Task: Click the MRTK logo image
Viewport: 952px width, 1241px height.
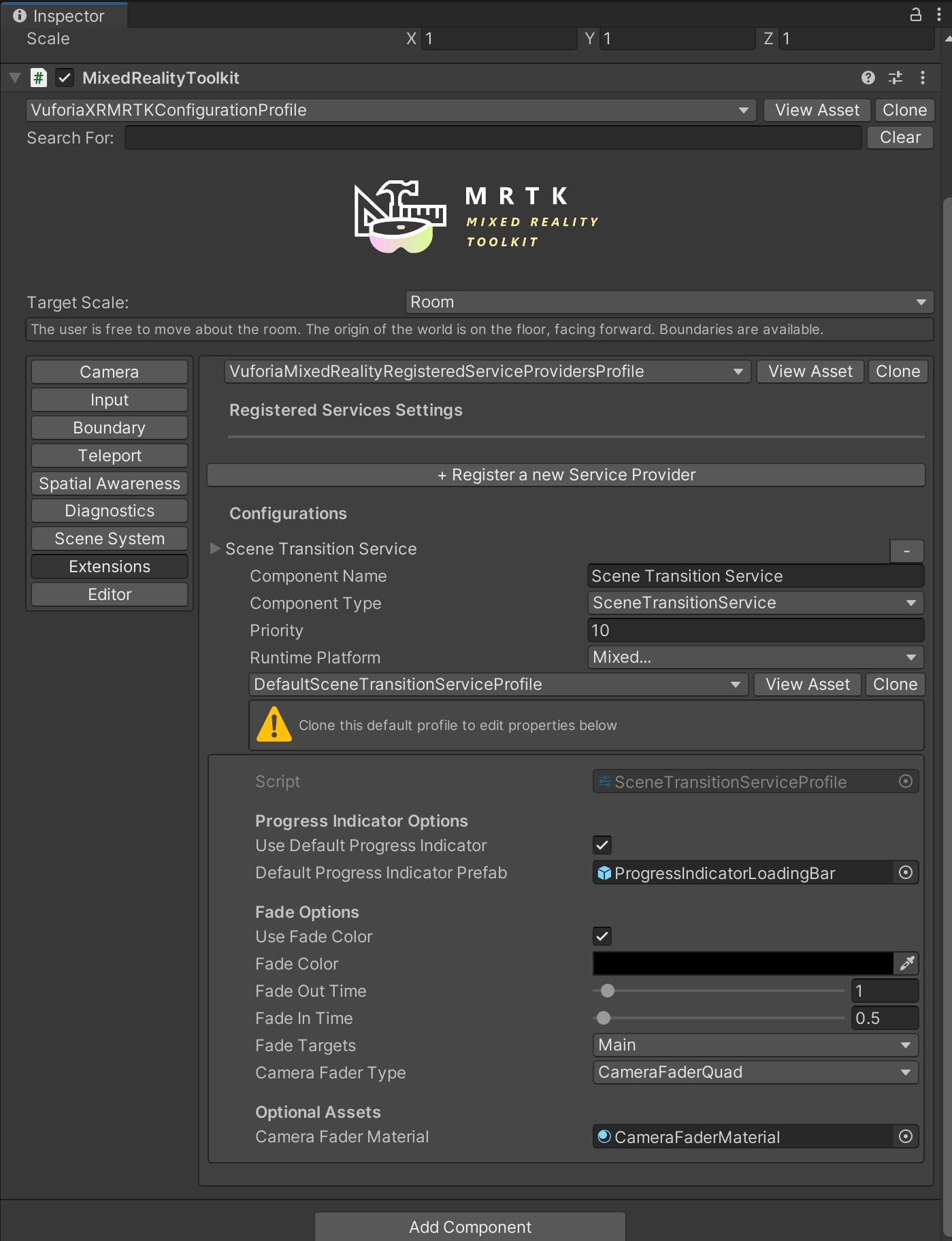Action: coord(476,217)
